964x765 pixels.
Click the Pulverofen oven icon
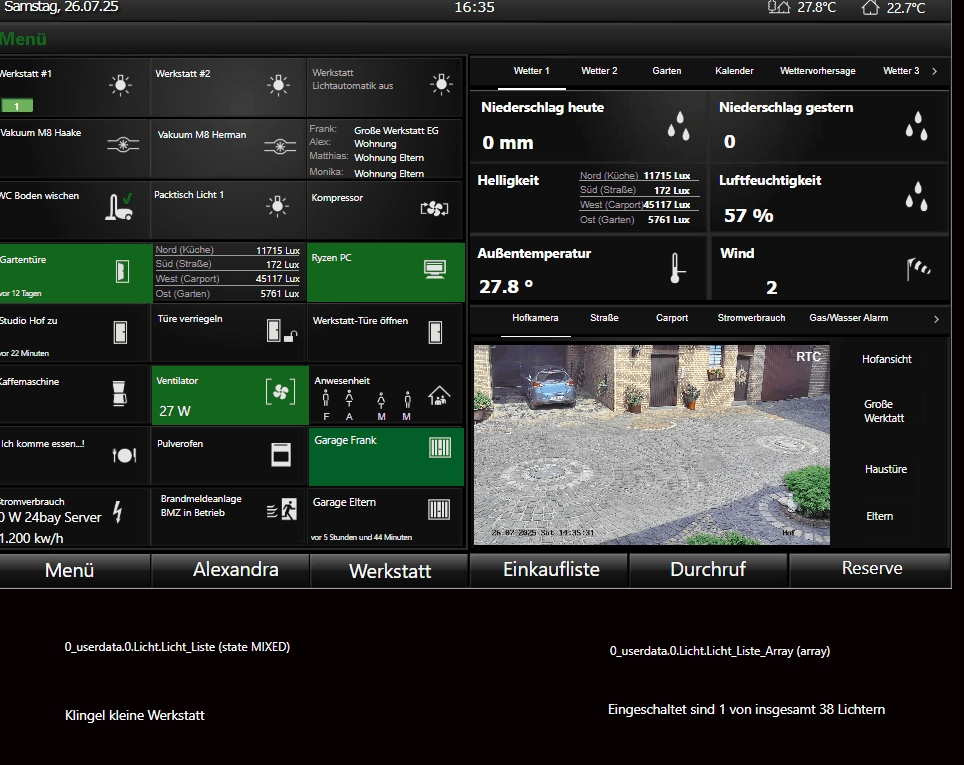(281, 454)
